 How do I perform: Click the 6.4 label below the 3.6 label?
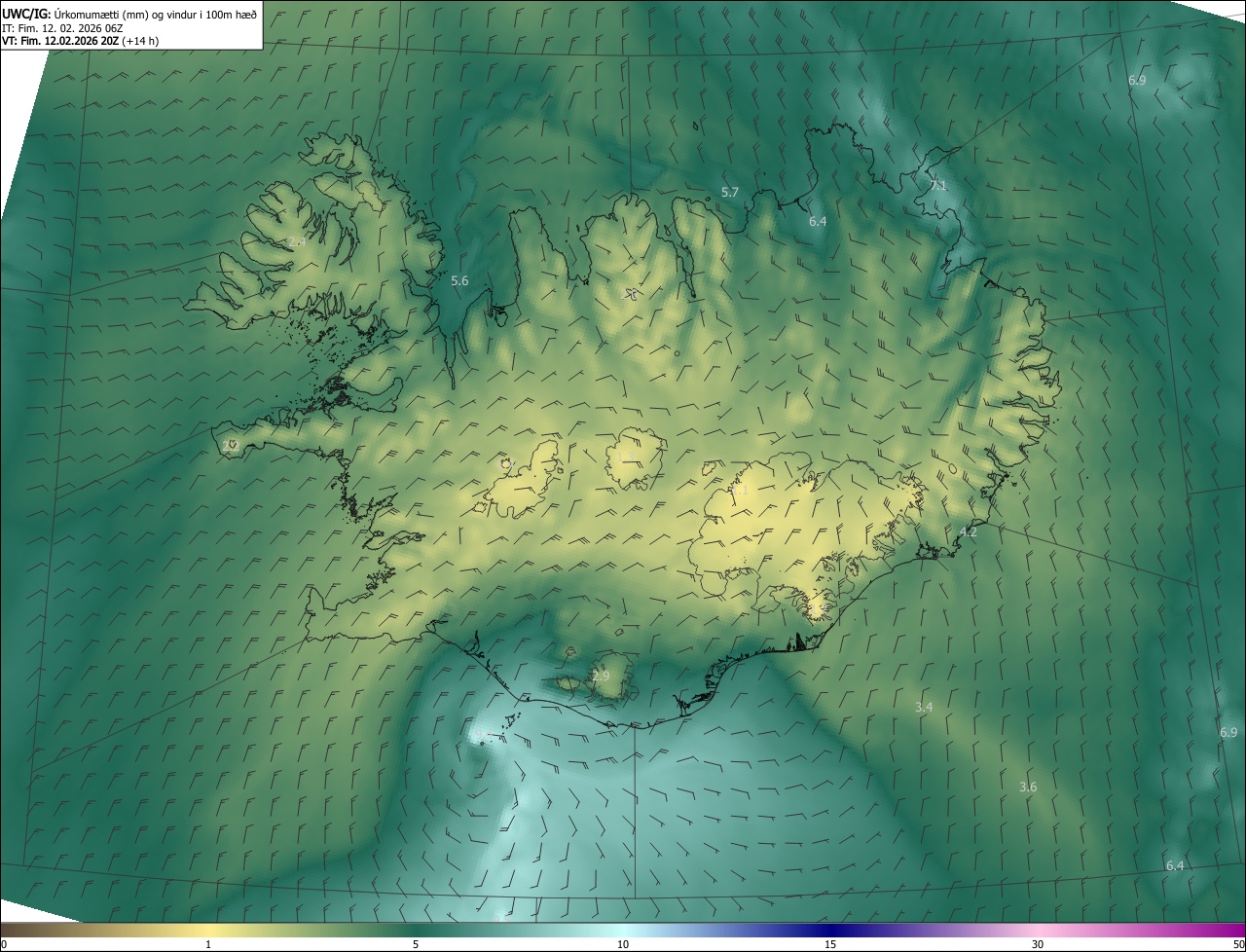[1175, 865]
